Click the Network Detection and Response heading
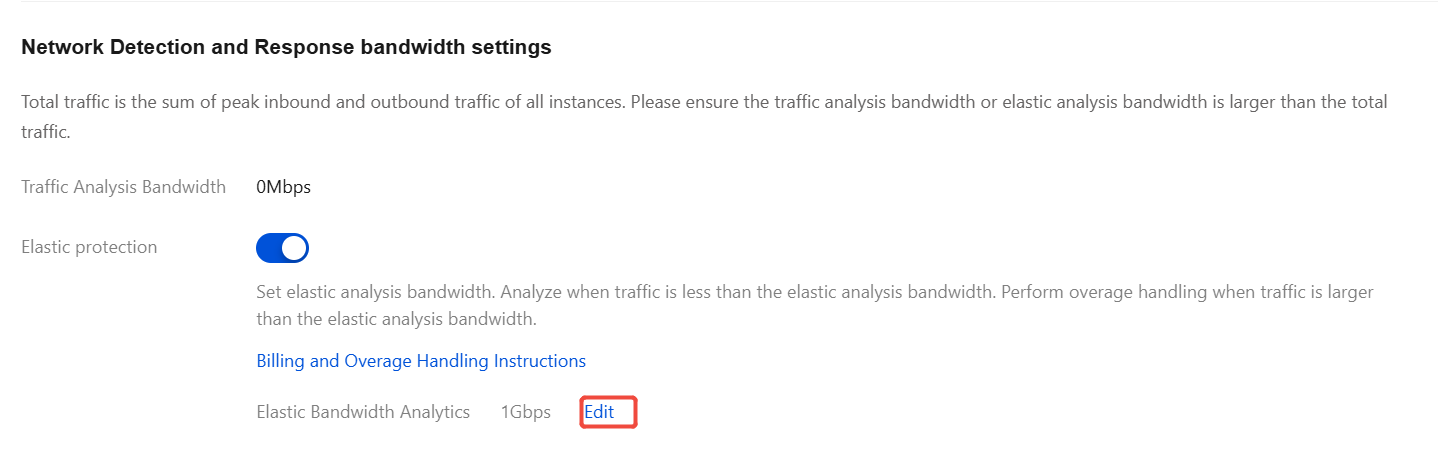Image resolution: width=1446 pixels, height=451 pixels. coord(286,47)
